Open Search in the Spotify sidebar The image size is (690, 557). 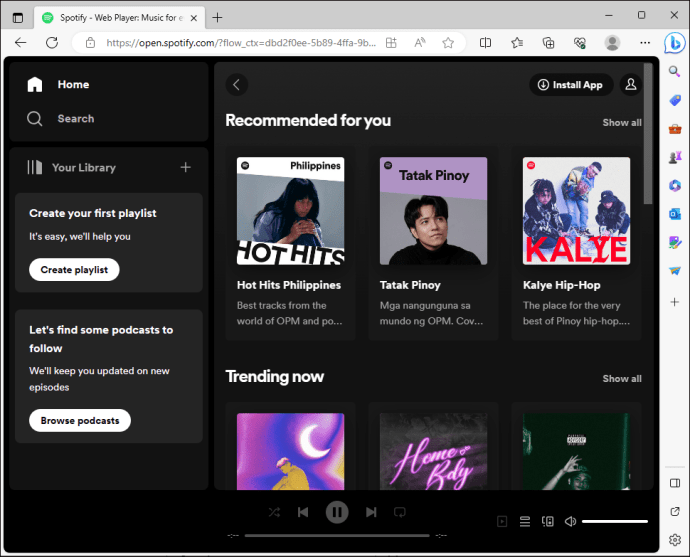[60, 119]
